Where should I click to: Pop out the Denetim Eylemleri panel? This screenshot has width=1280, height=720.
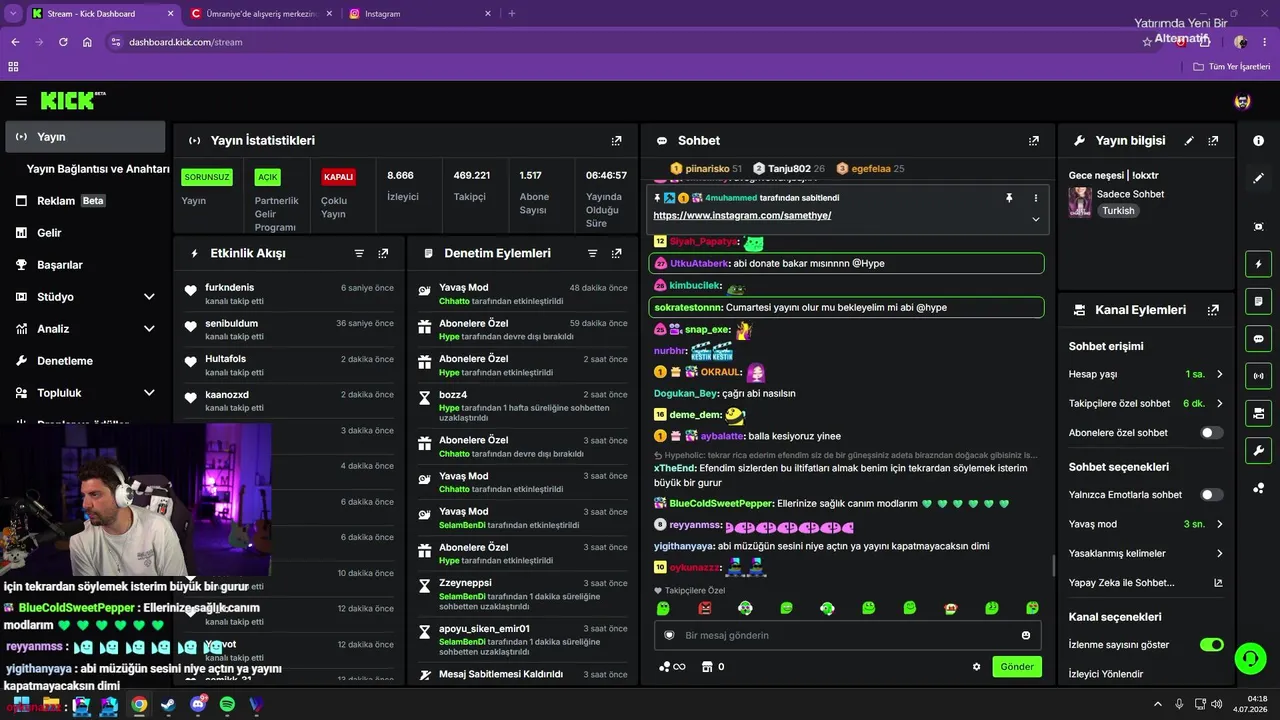(x=617, y=254)
